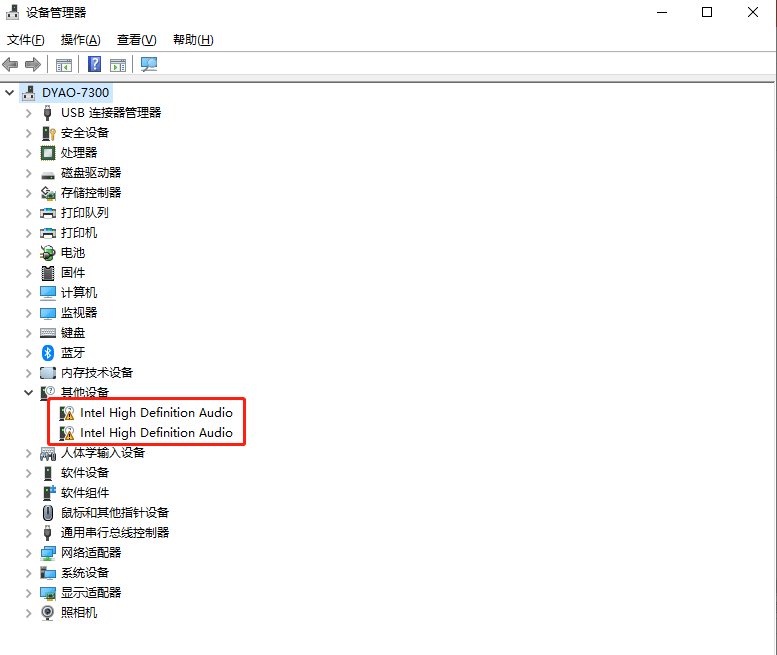The height and width of the screenshot is (655, 777).
Task: Click the 设备管理器 title bar app icon
Action: pyautogui.click(x=12, y=12)
